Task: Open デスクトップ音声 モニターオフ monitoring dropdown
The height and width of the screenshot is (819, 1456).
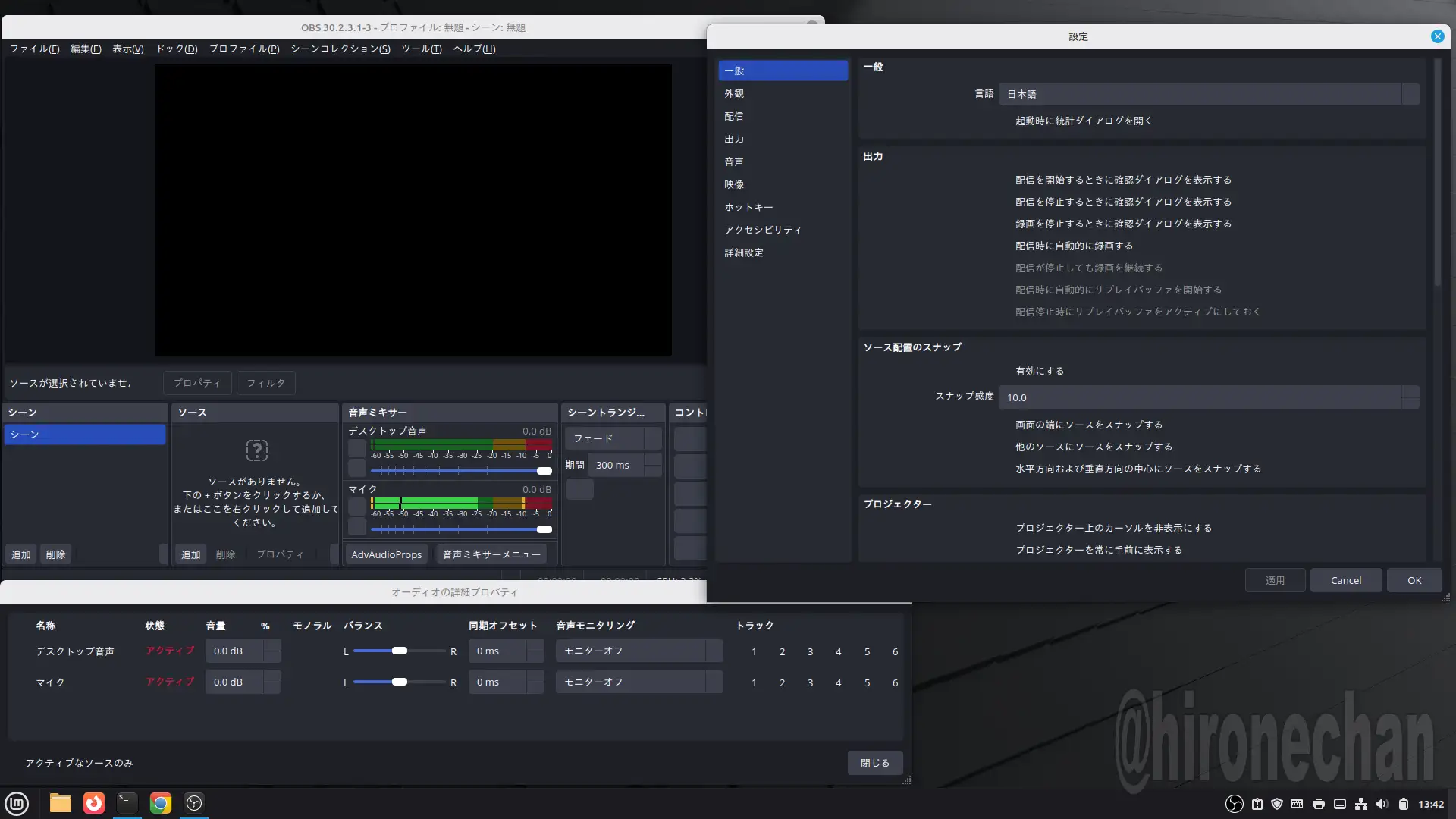Action: coord(639,651)
